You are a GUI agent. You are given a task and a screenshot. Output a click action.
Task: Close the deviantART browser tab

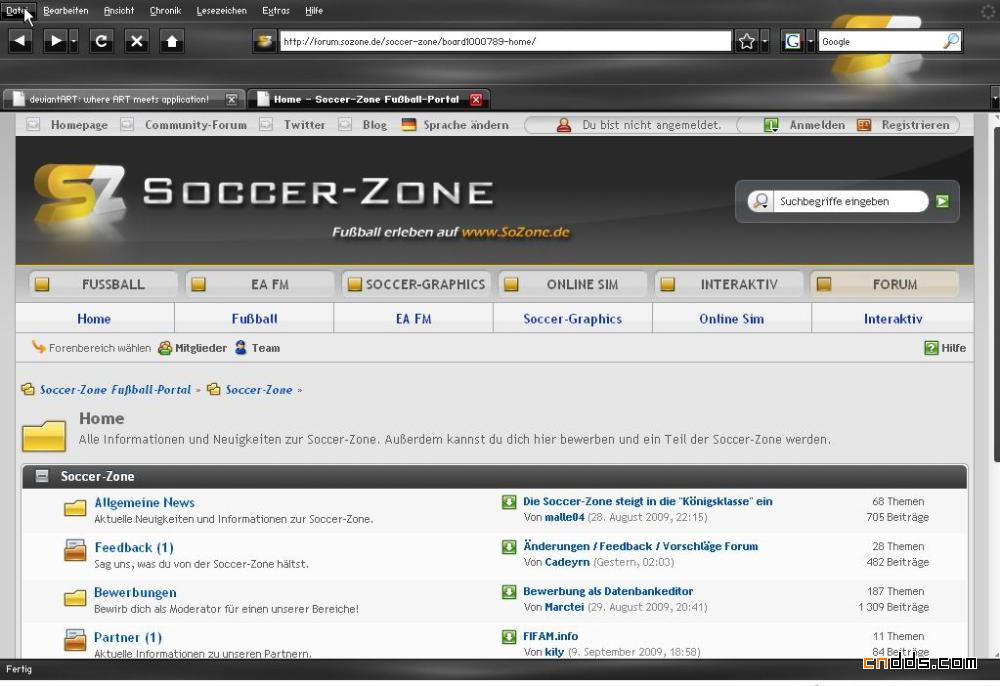tap(232, 99)
